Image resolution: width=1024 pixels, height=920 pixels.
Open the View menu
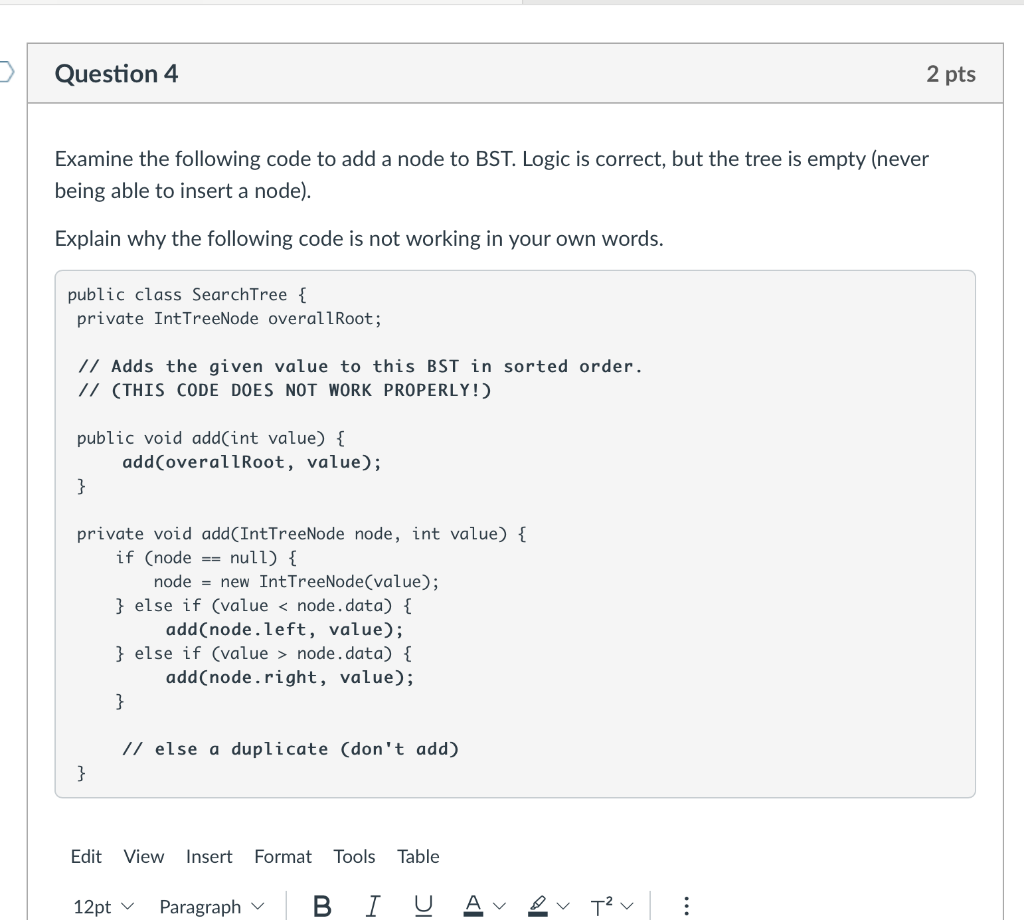[x=143, y=856]
